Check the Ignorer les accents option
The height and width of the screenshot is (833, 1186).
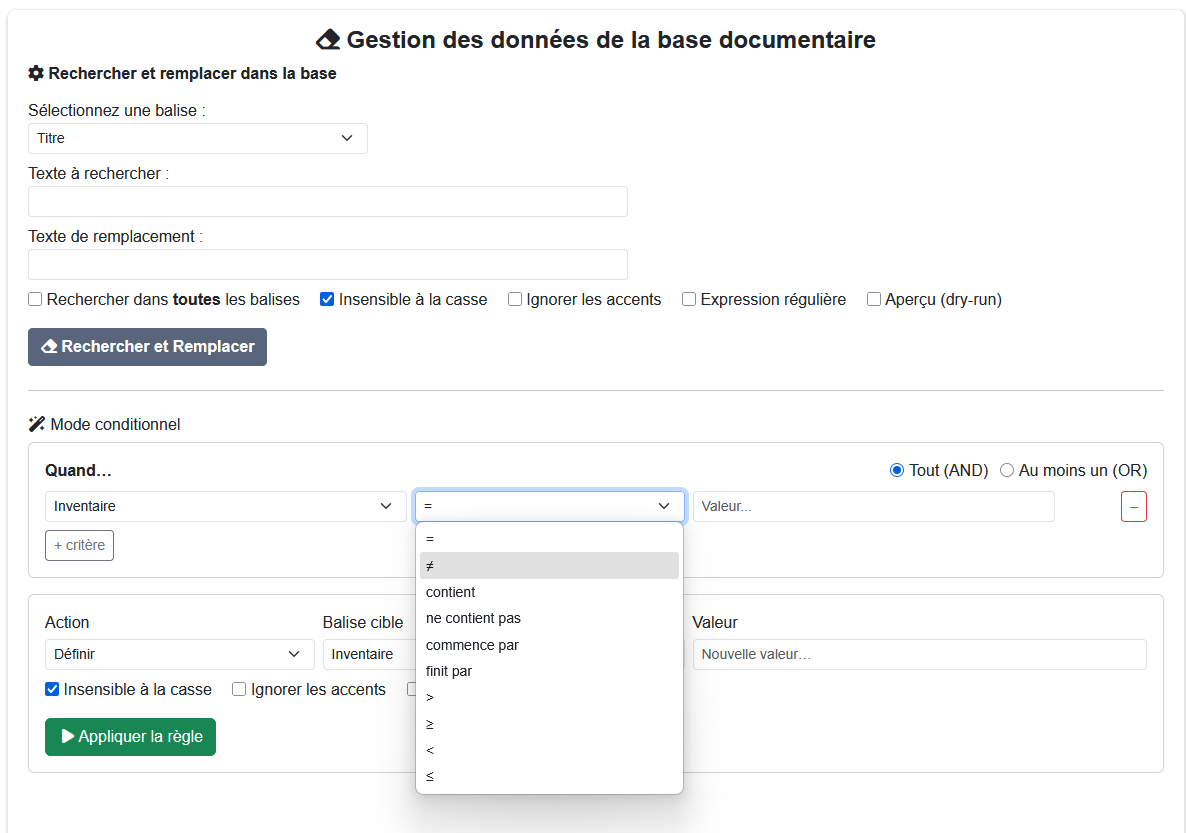tap(514, 299)
